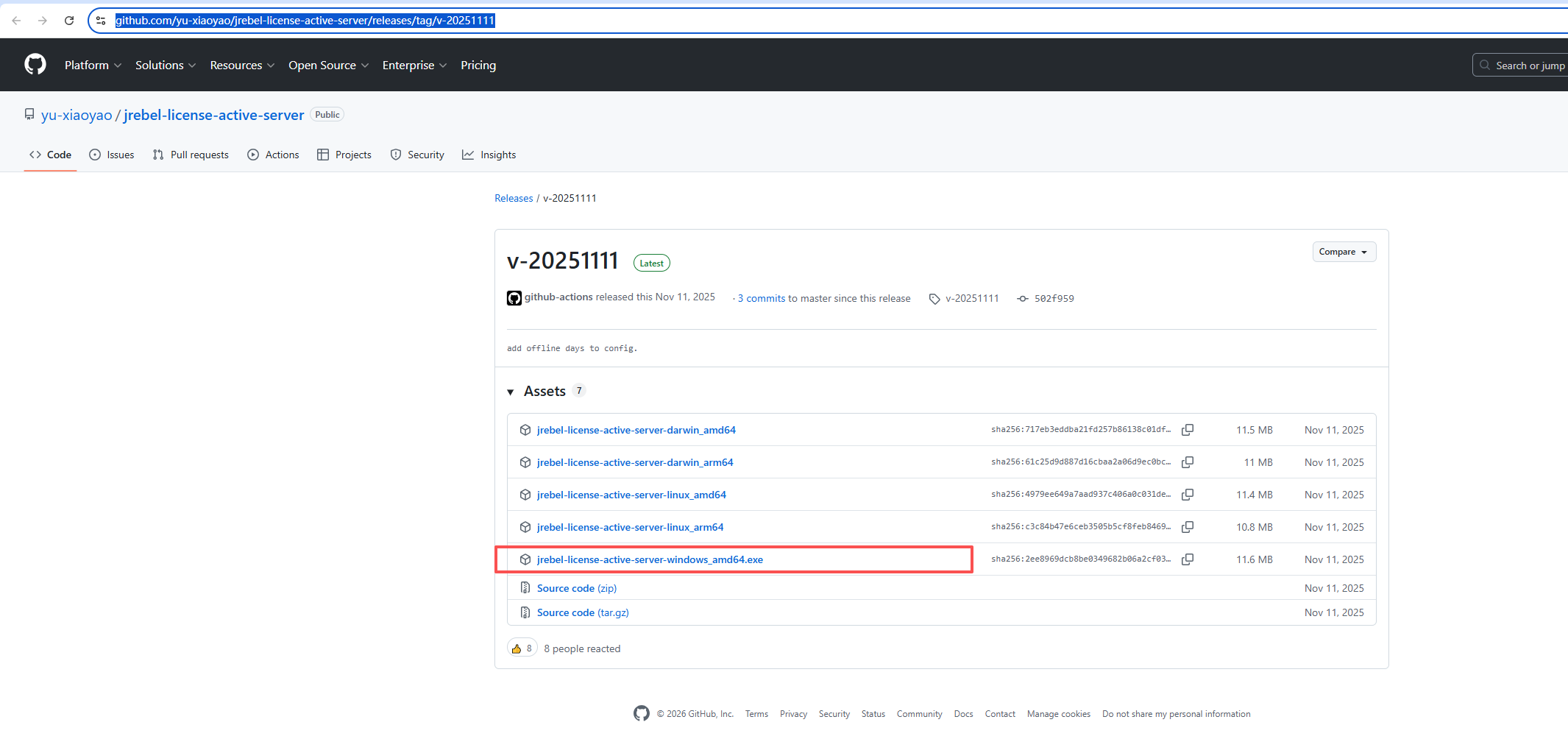This screenshot has height=753, width=1568.
Task: Open the Compare dropdown button
Action: 1344,252
